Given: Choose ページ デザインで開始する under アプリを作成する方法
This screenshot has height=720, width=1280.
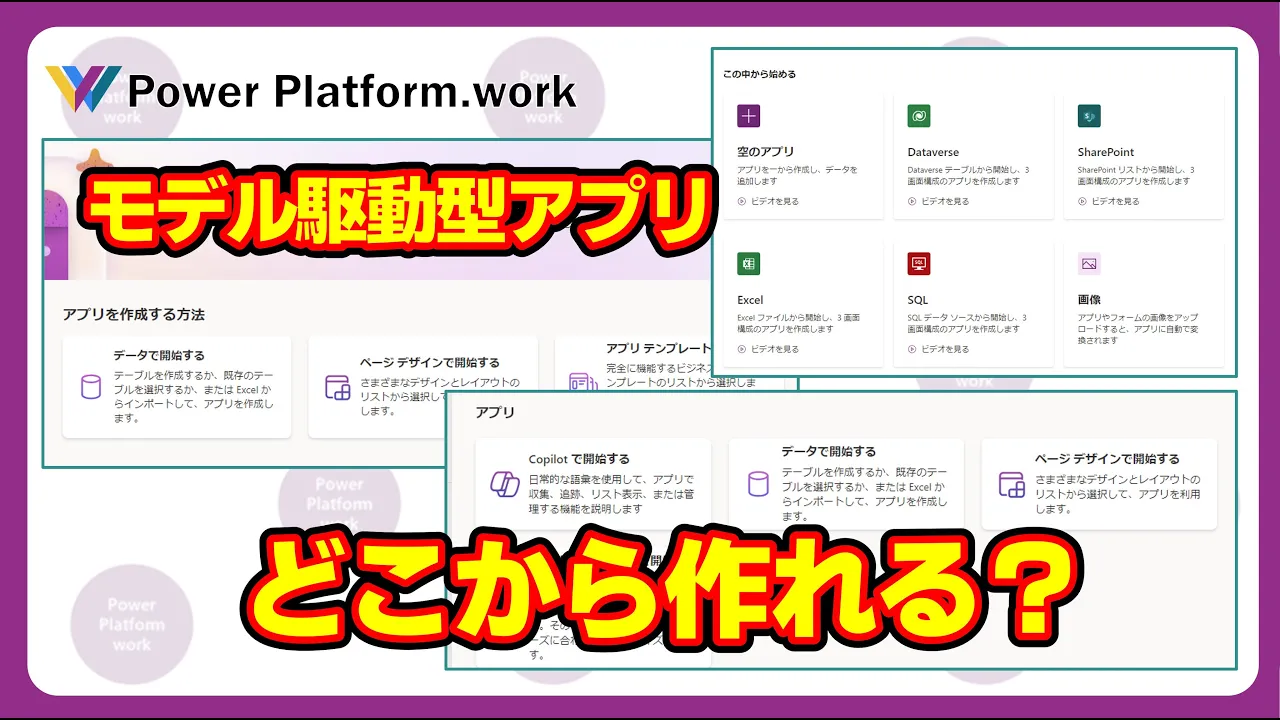Looking at the screenshot, I should click(x=429, y=362).
